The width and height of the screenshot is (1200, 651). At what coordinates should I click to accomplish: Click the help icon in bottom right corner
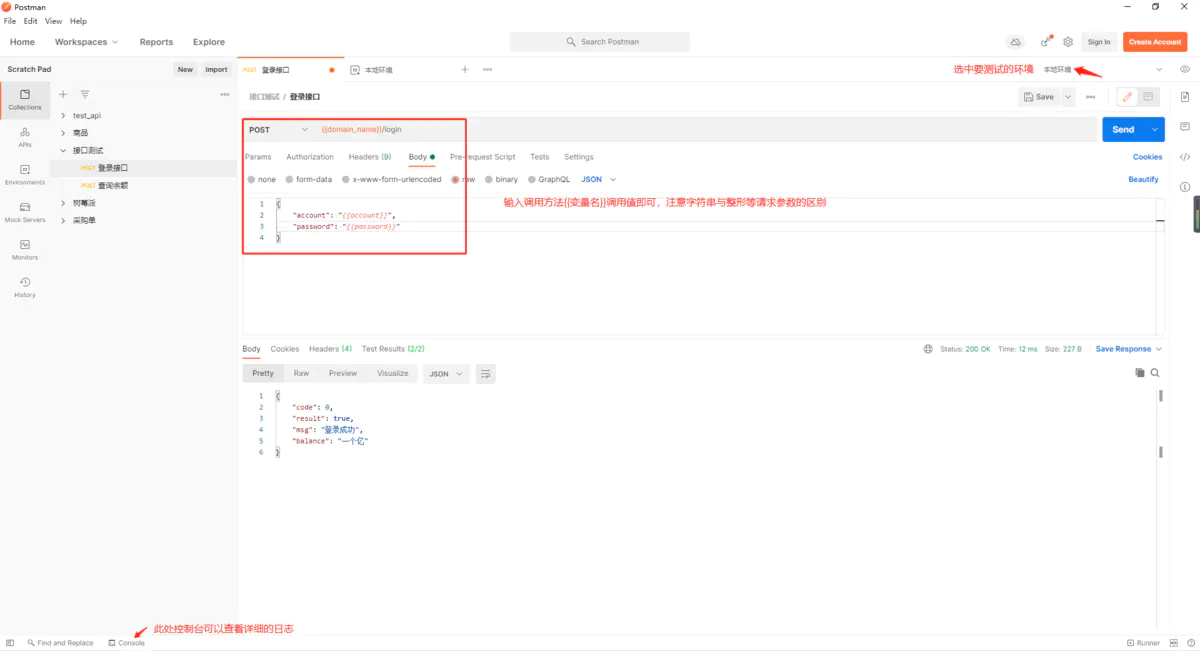point(1190,643)
